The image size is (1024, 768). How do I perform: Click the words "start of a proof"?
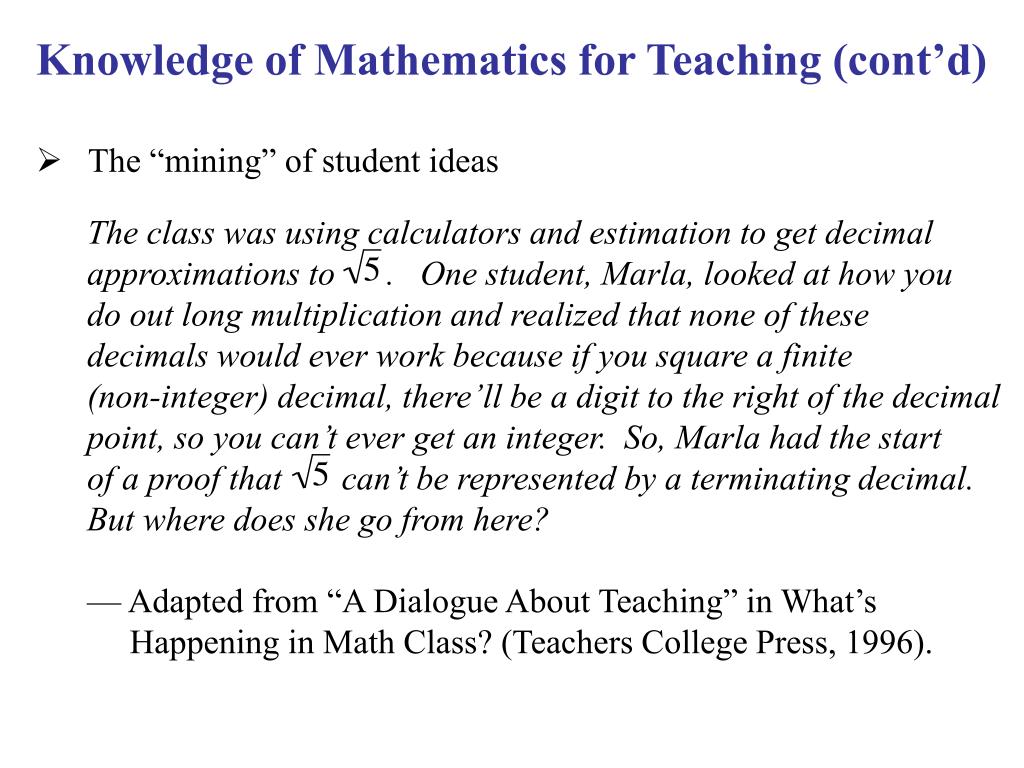(x=514, y=459)
